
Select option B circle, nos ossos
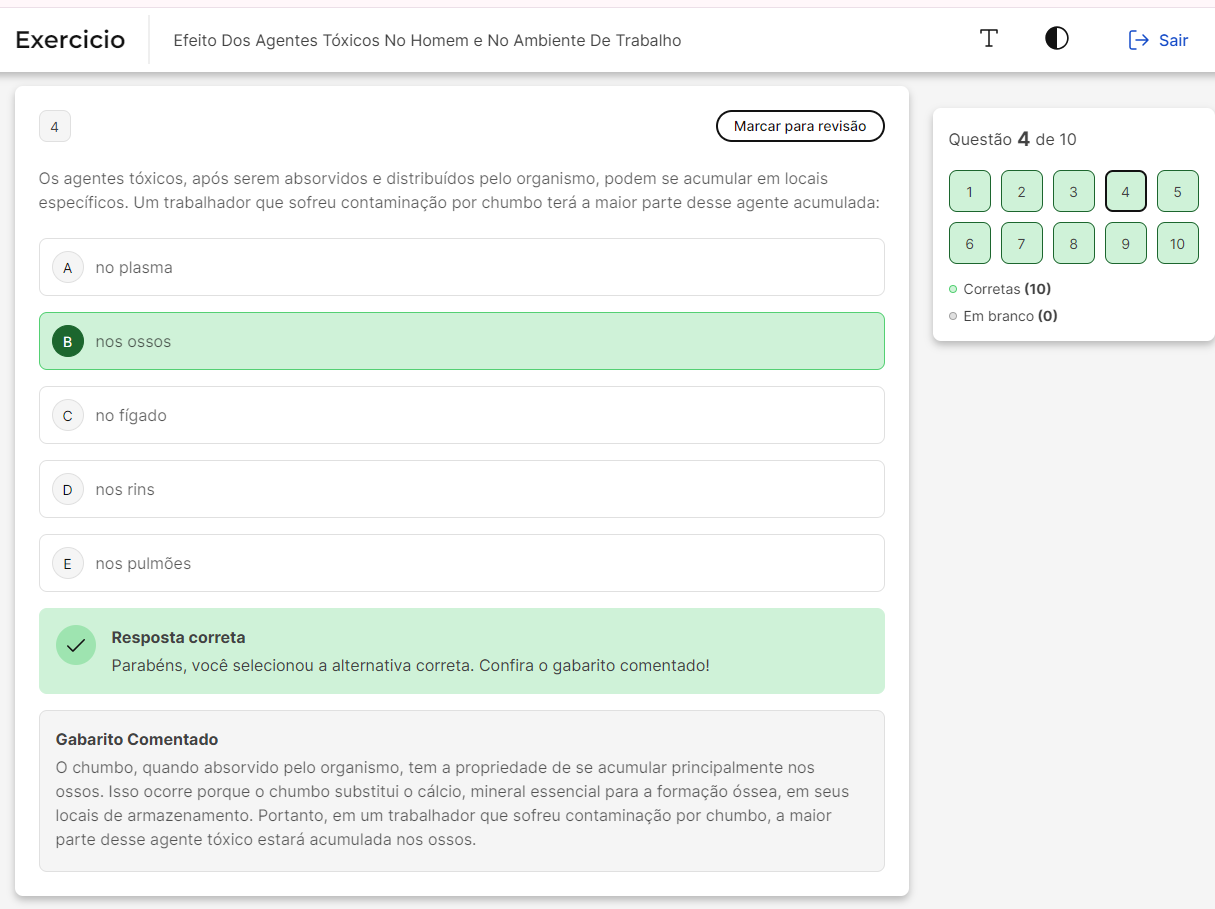(68, 342)
